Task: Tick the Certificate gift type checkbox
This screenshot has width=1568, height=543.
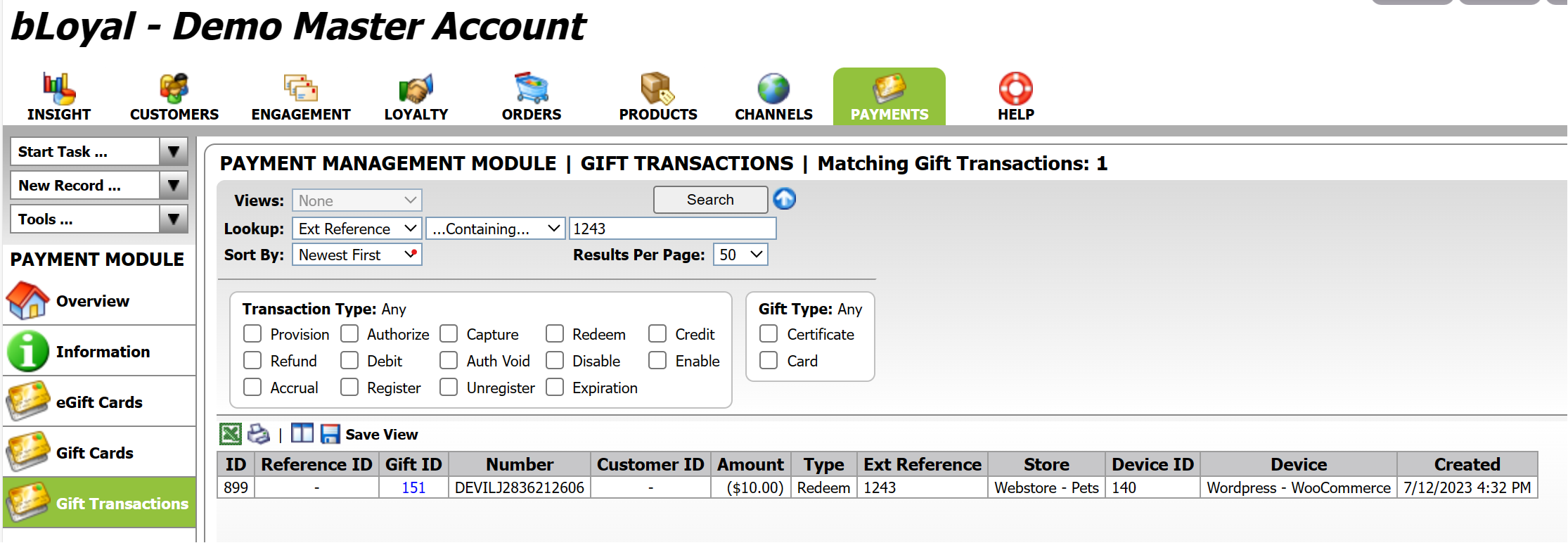Action: [x=769, y=333]
